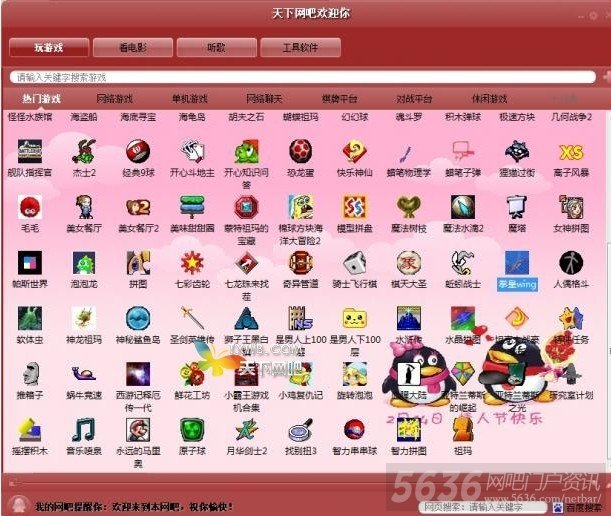Open the 网络聊天 category
Viewport: 611px width, 516px height.
[x=265, y=99]
